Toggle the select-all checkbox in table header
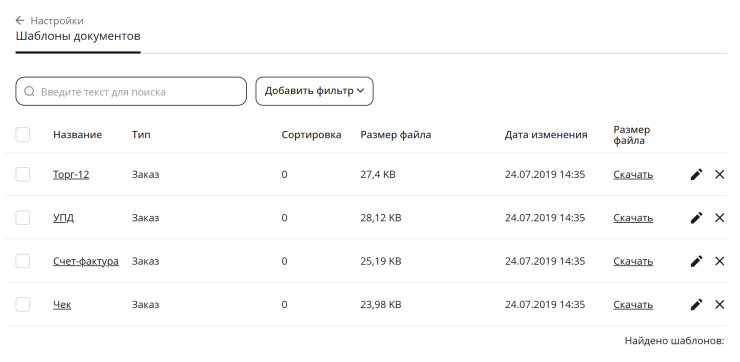 coord(23,135)
